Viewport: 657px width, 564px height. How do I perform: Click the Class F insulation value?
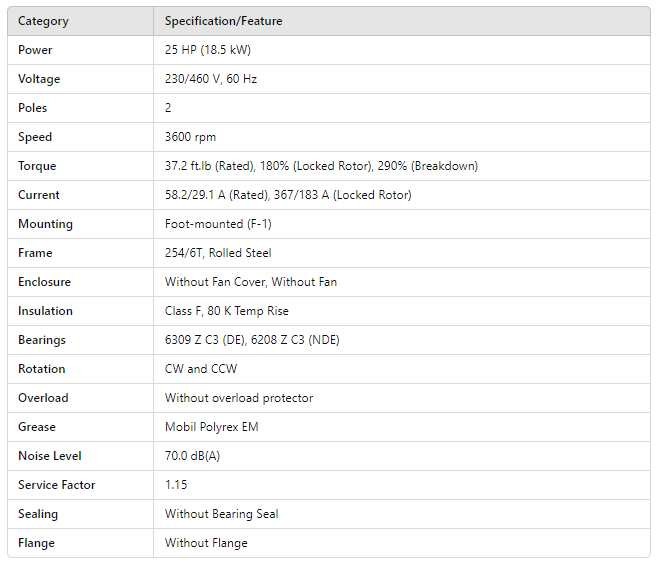click(227, 311)
